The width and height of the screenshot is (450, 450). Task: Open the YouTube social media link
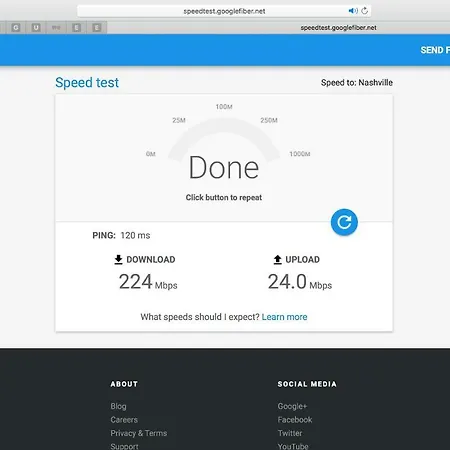click(x=293, y=446)
